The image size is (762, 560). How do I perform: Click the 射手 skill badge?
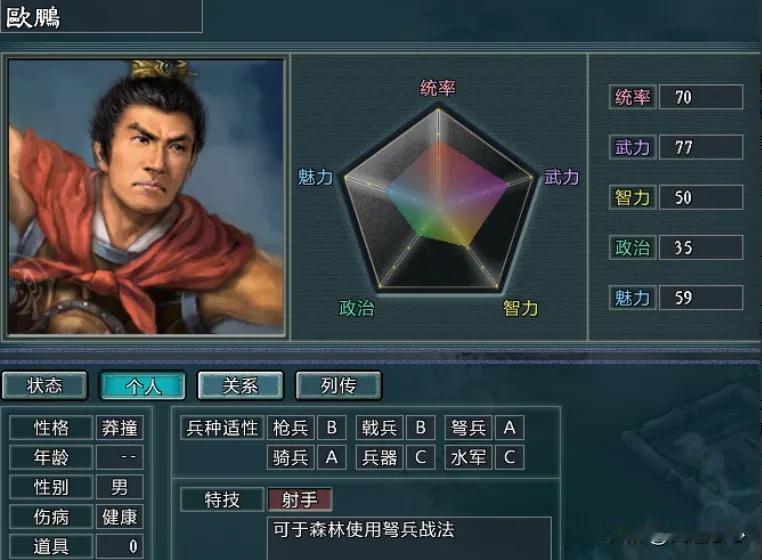point(300,500)
